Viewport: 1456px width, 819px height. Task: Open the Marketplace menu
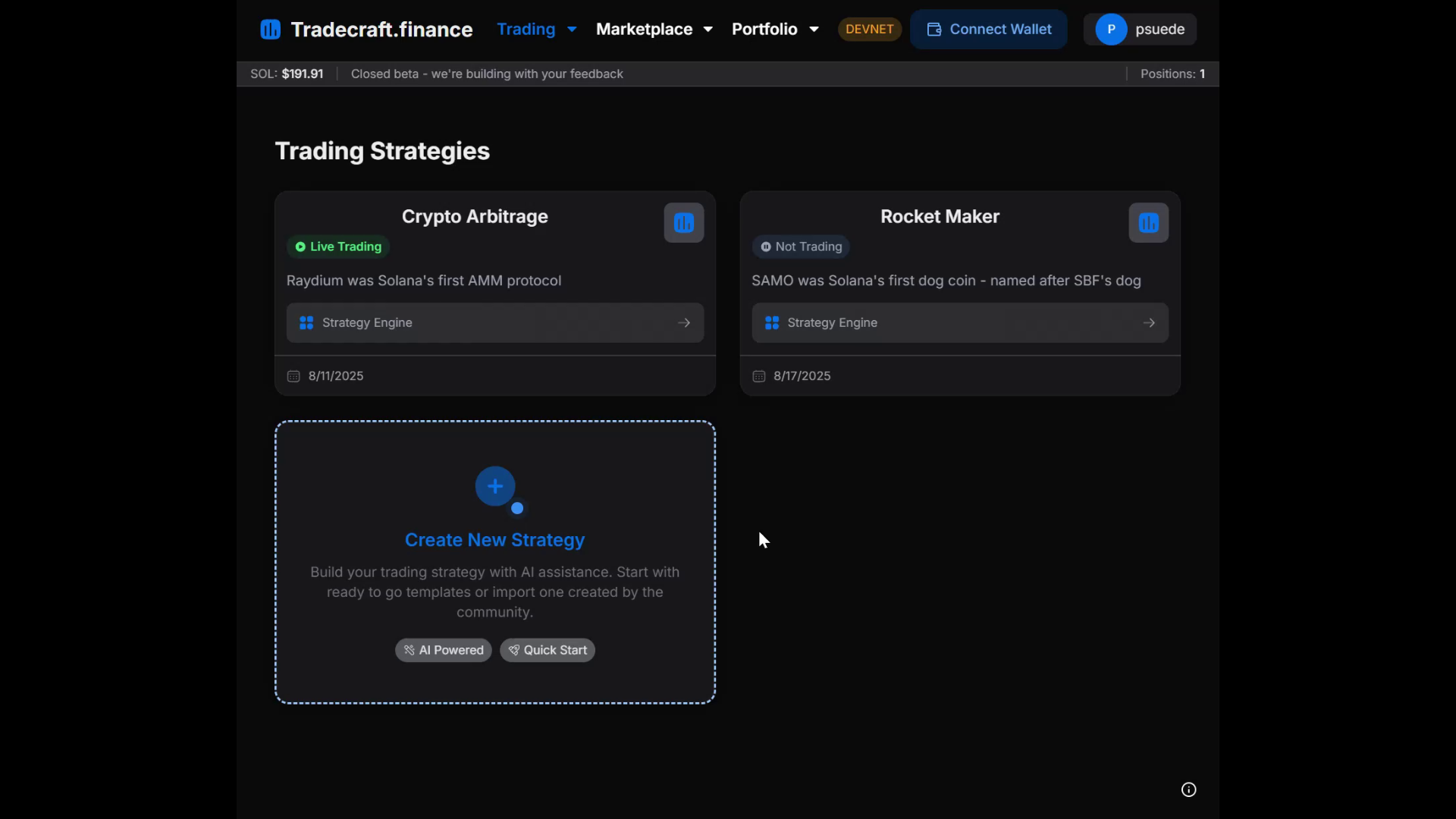pos(644,30)
